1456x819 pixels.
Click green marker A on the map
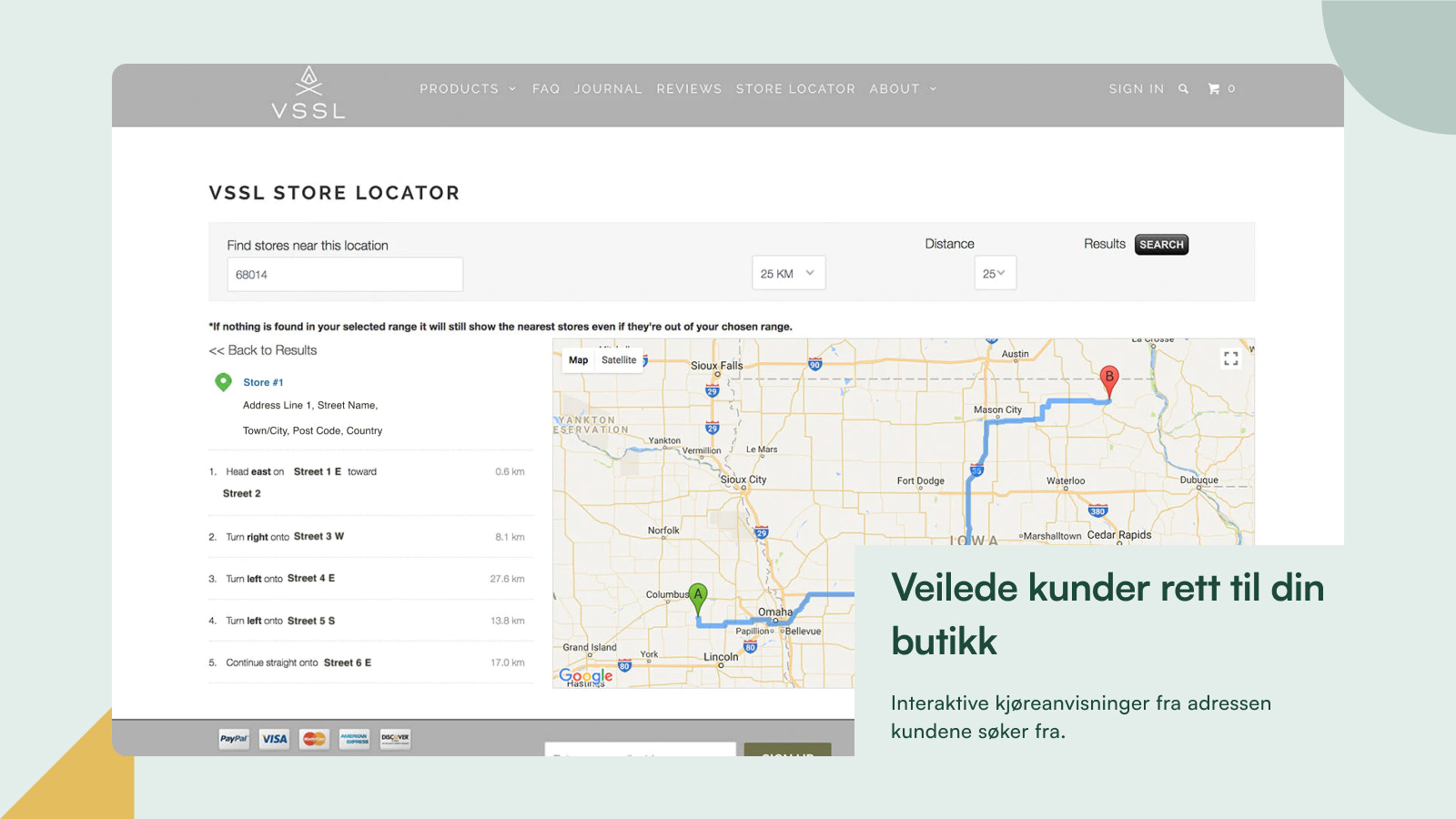698,599
